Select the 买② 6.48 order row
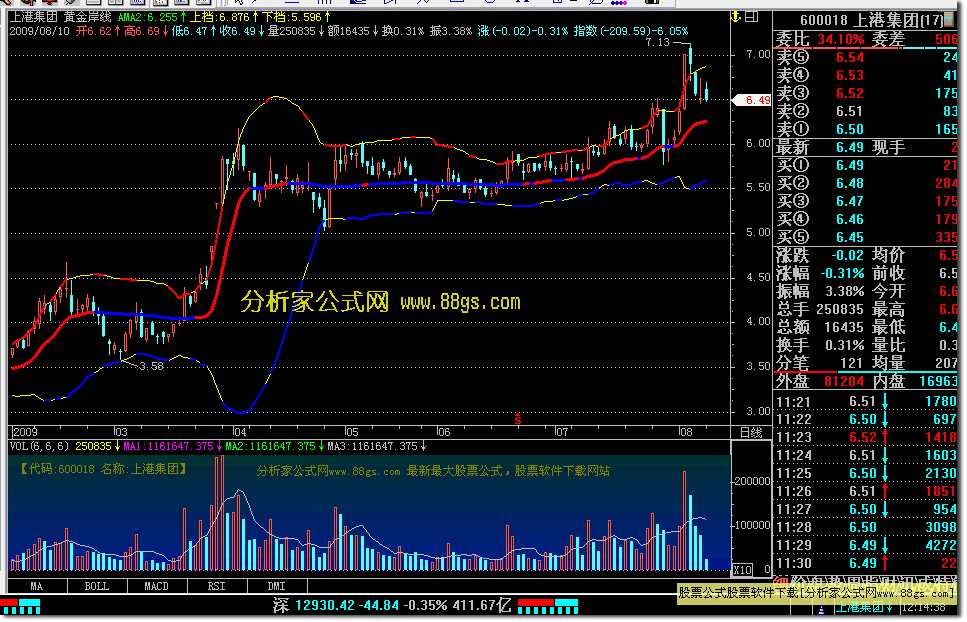Image resolution: width=967 pixels, height=622 pixels. pos(866,183)
